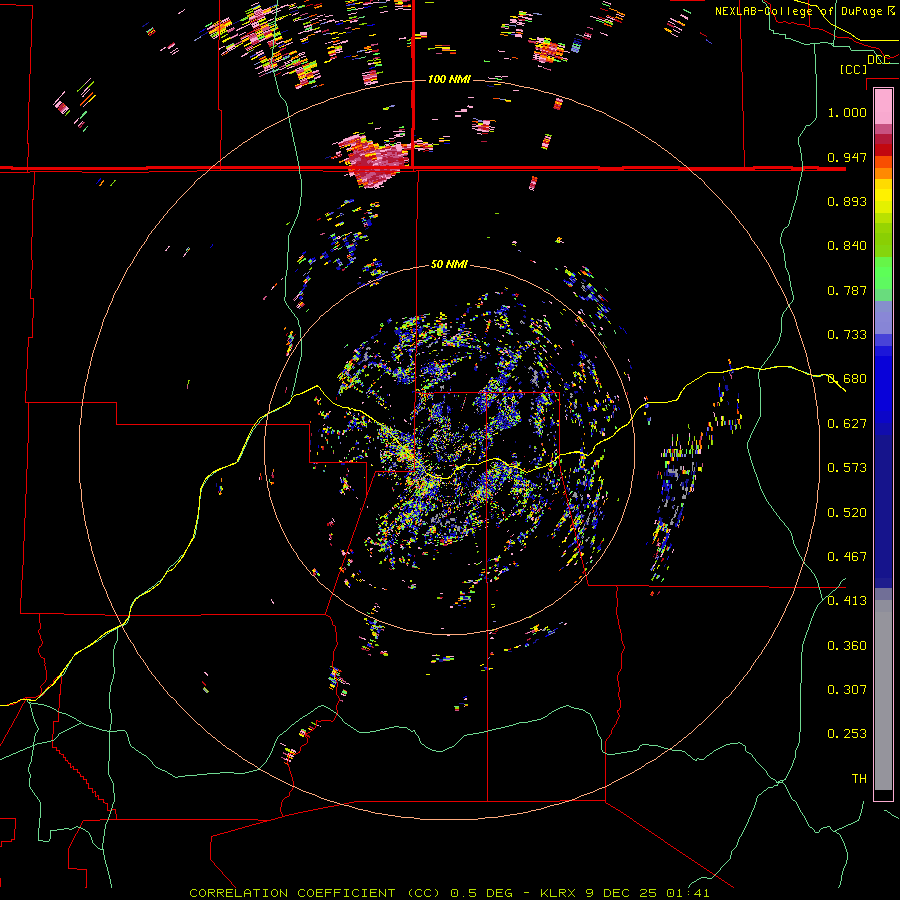Click the 0.413 scale label
Viewport: 900px width, 900px height.
(847, 601)
